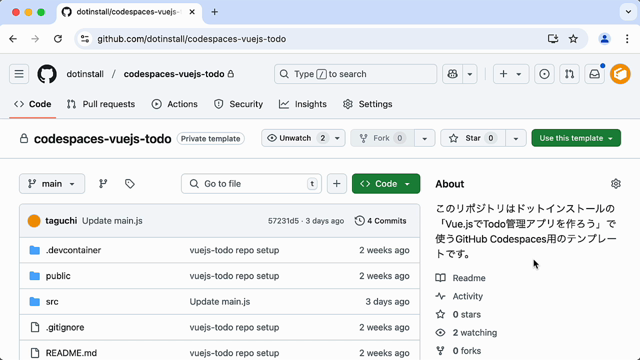Close the dotinstall/codespaces-vuejs tab
Viewport: 640px width, 360px height.
click(x=192, y=12)
